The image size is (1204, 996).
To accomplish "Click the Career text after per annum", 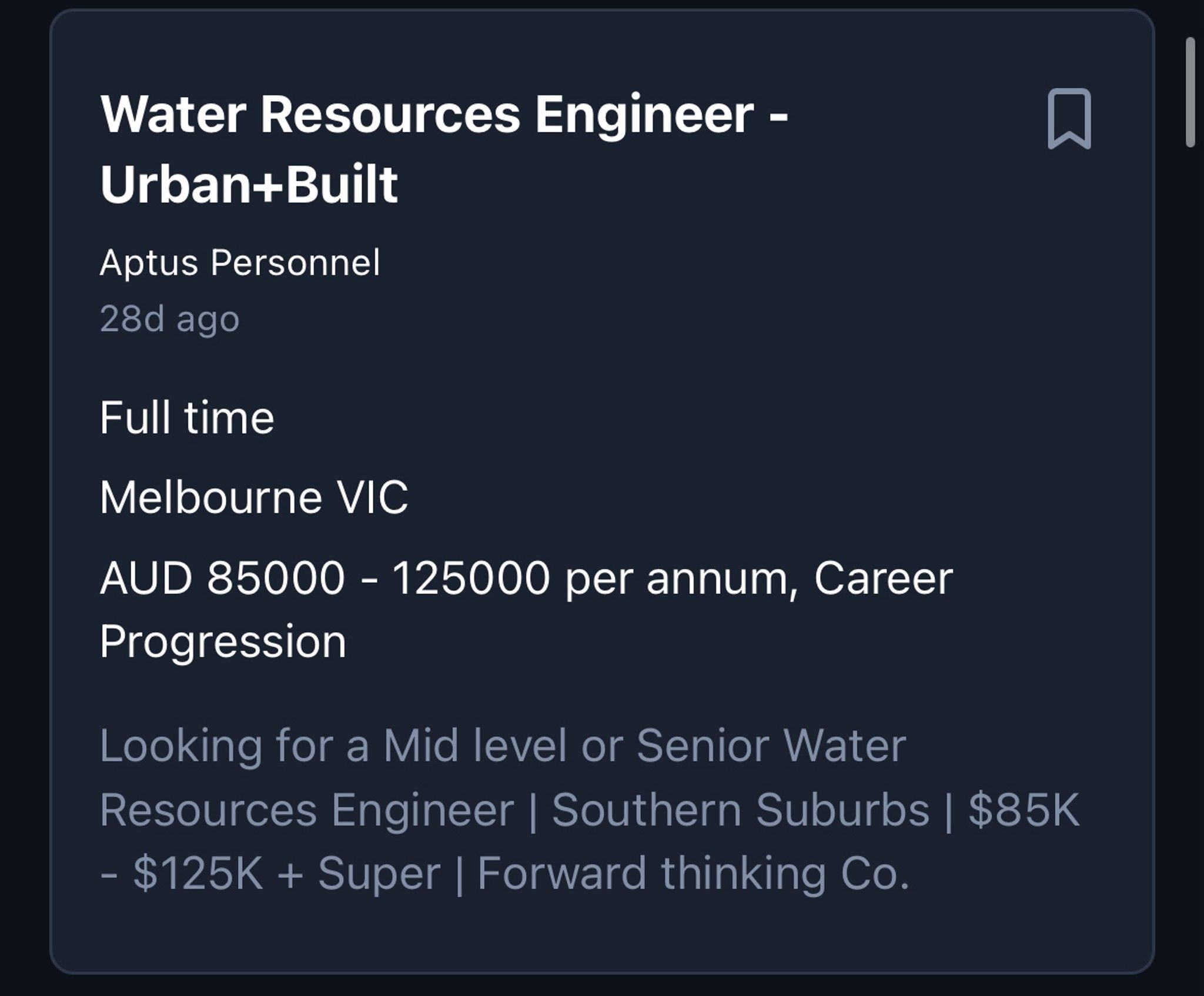I will tap(883, 578).
